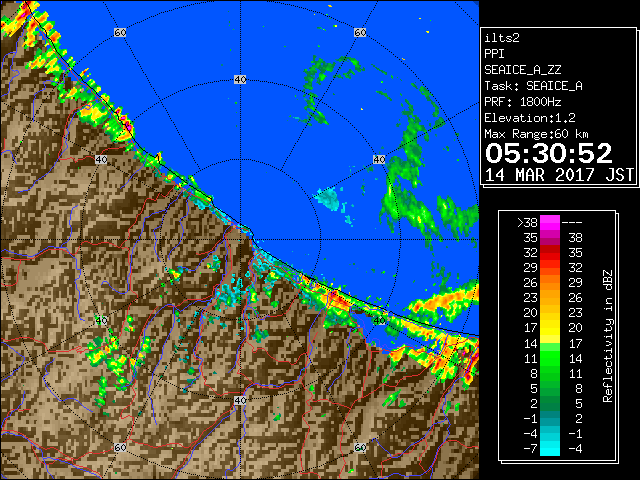The height and width of the screenshot is (480, 640).
Task: Click the Reflectivity in dBZ legend title
Action: click(607, 336)
